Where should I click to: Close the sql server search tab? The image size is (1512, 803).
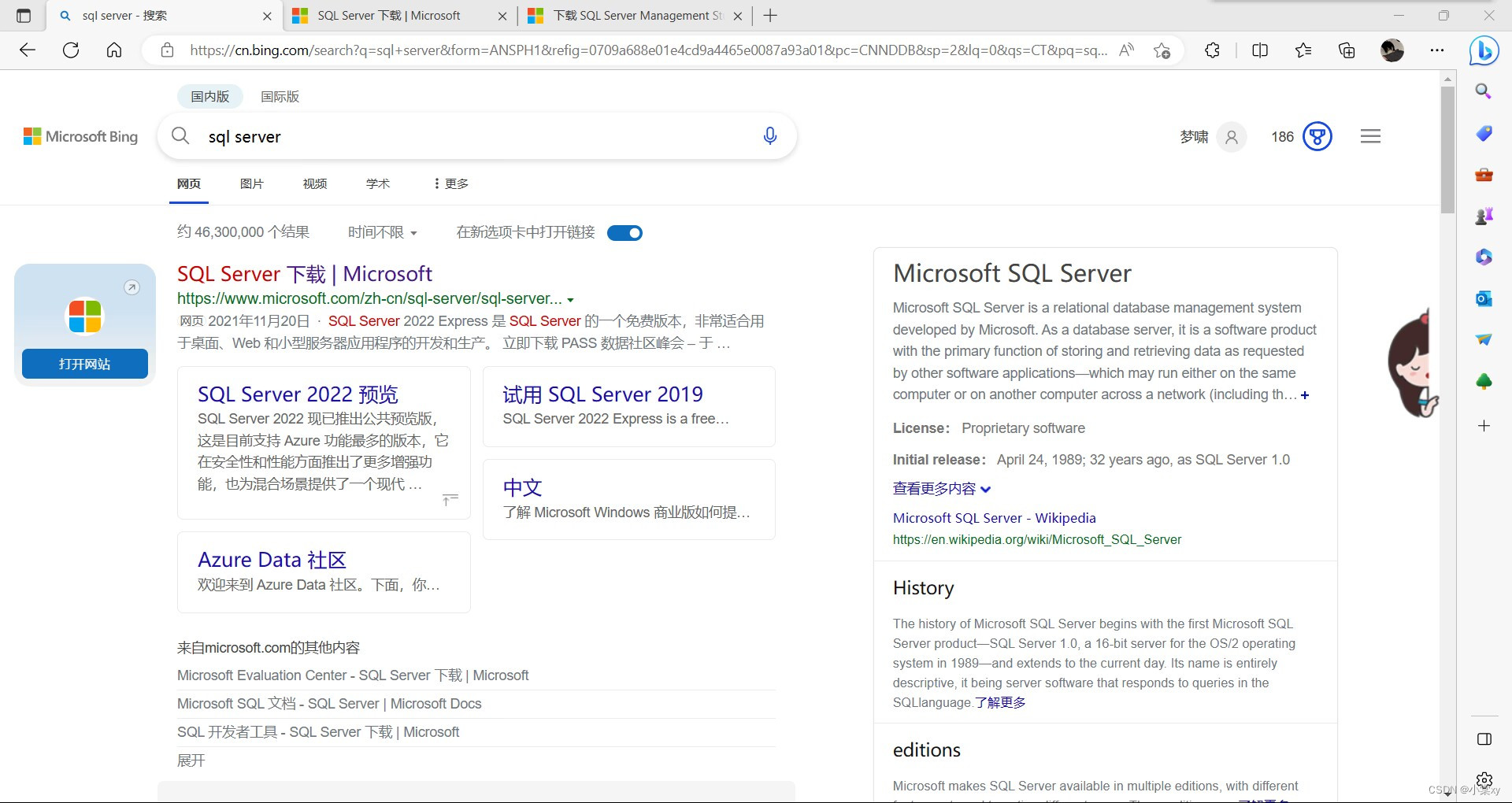pyautogui.click(x=267, y=16)
